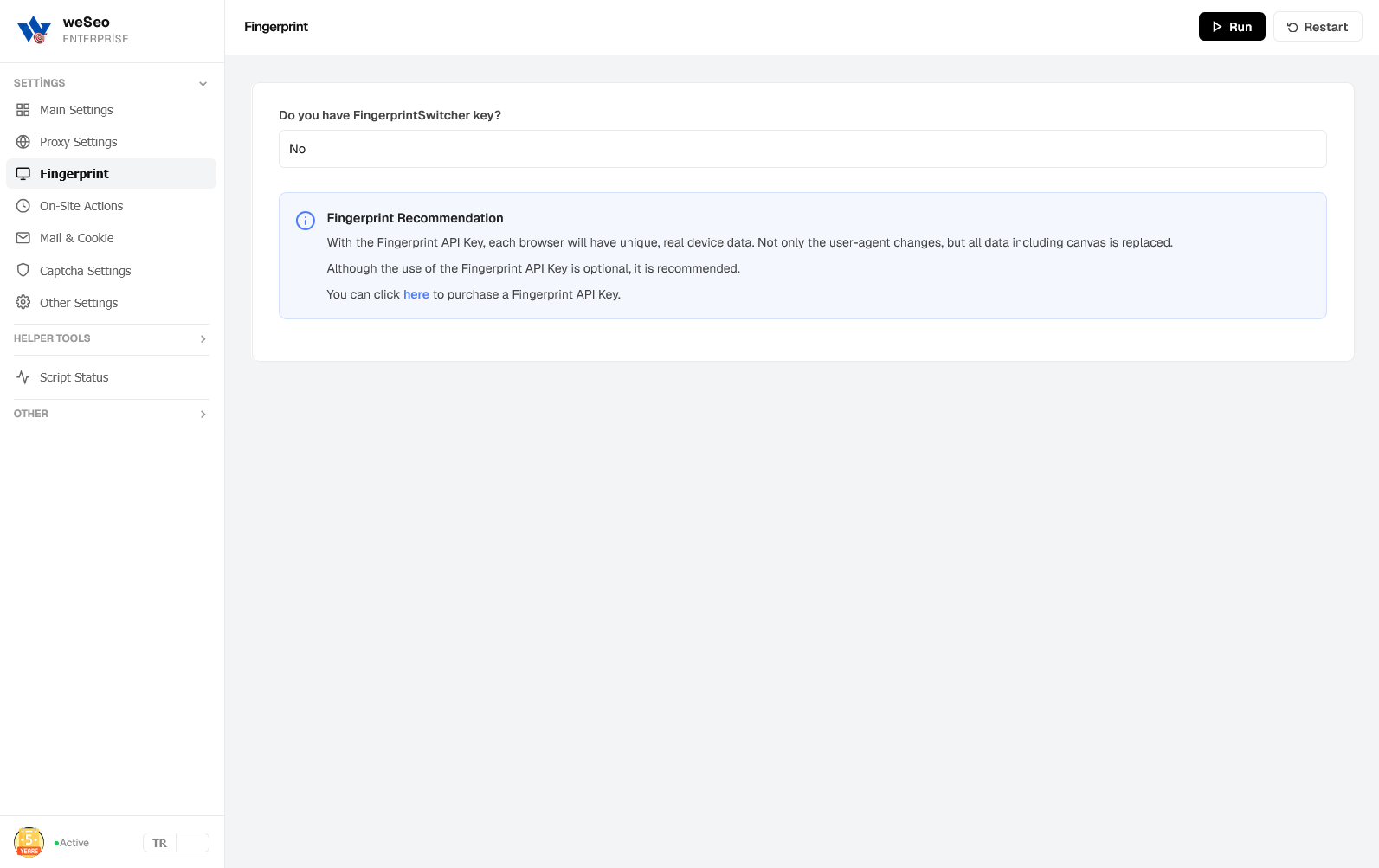
Task: Click the 5 Years badge icon
Action: point(29,842)
